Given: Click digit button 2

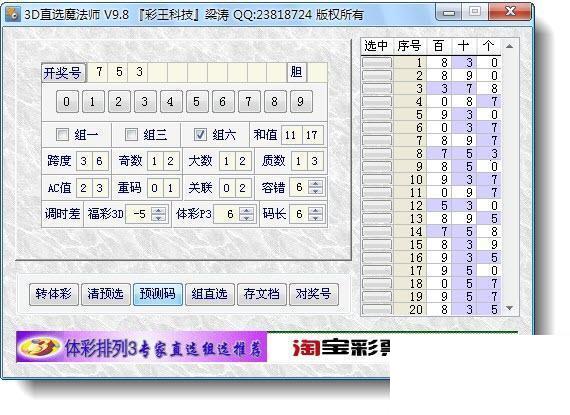Looking at the screenshot, I should coord(119,101).
